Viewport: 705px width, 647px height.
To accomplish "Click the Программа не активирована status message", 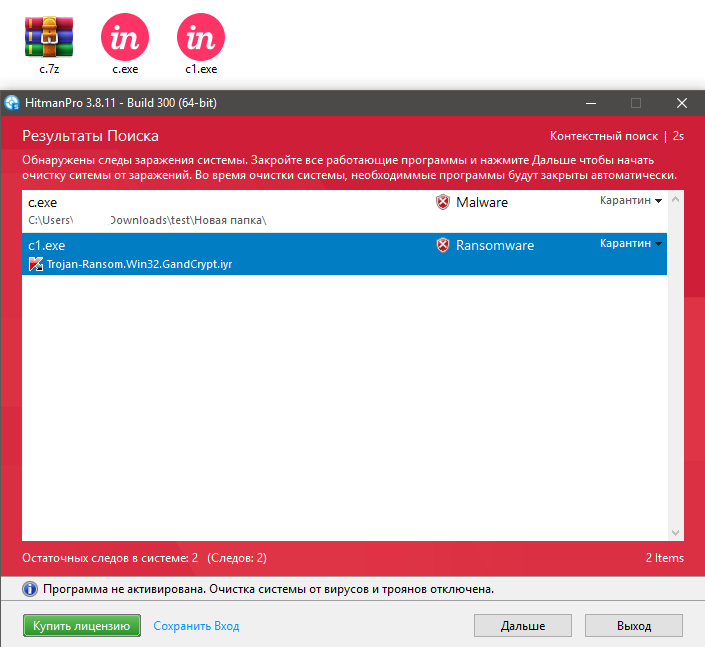I will (268, 589).
